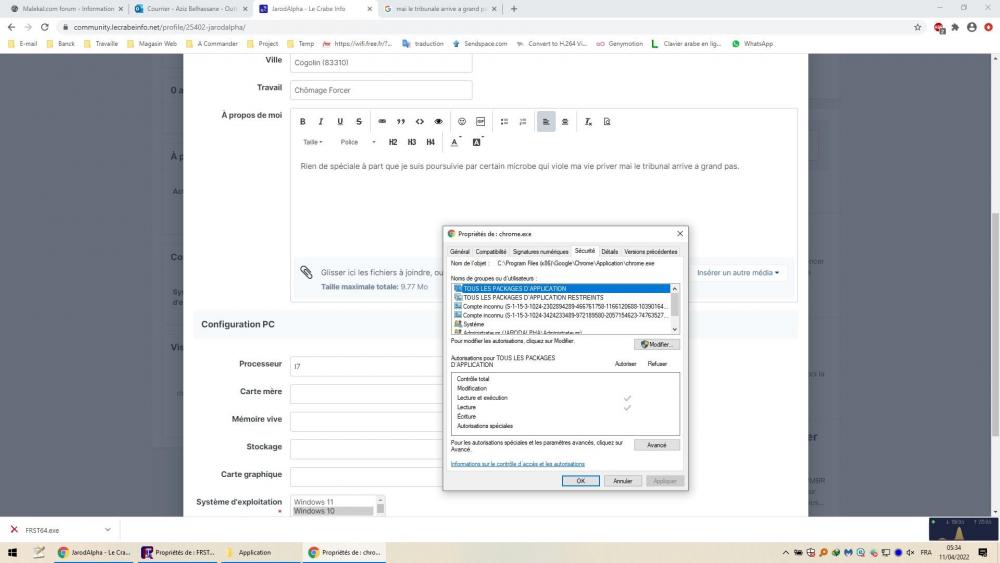The width and height of the screenshot is (1000, 563).
Task: Expand the Insérer un autre média dropdown
Action: point(738,272)
